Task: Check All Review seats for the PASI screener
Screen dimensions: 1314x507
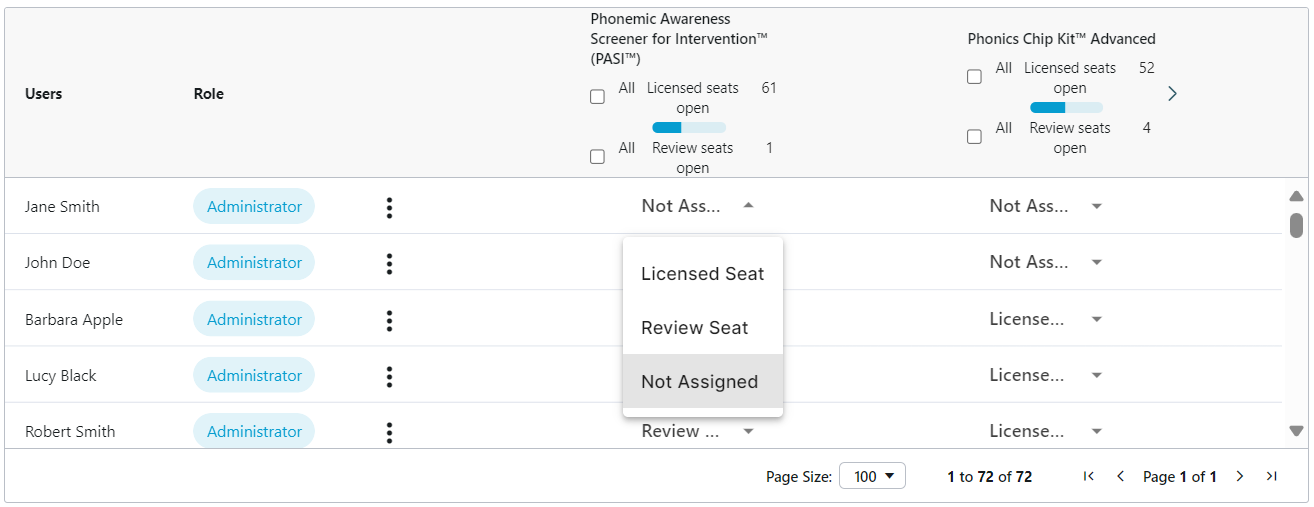Action: pos(597,157)
